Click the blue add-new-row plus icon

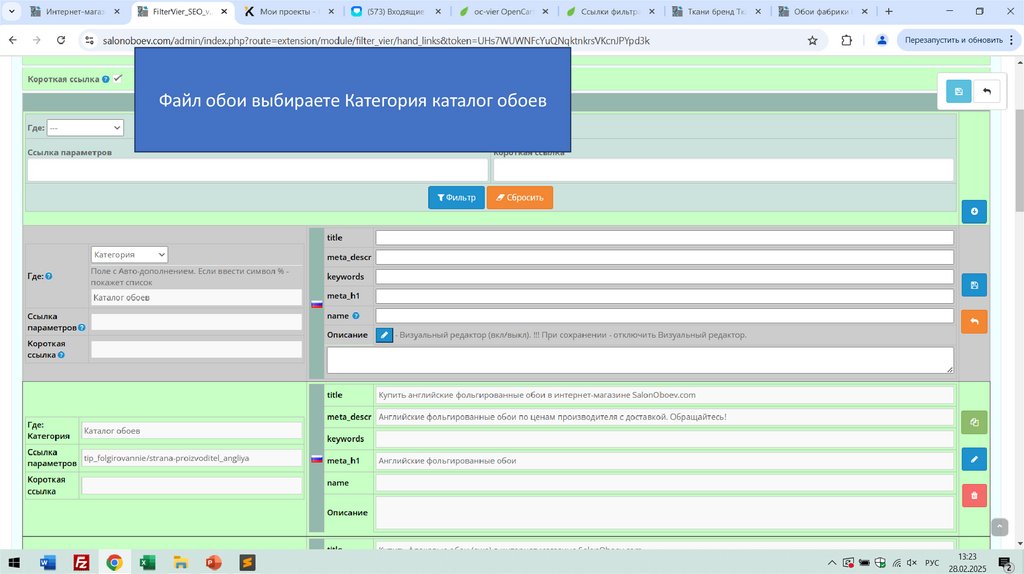[x=974, y=211]
